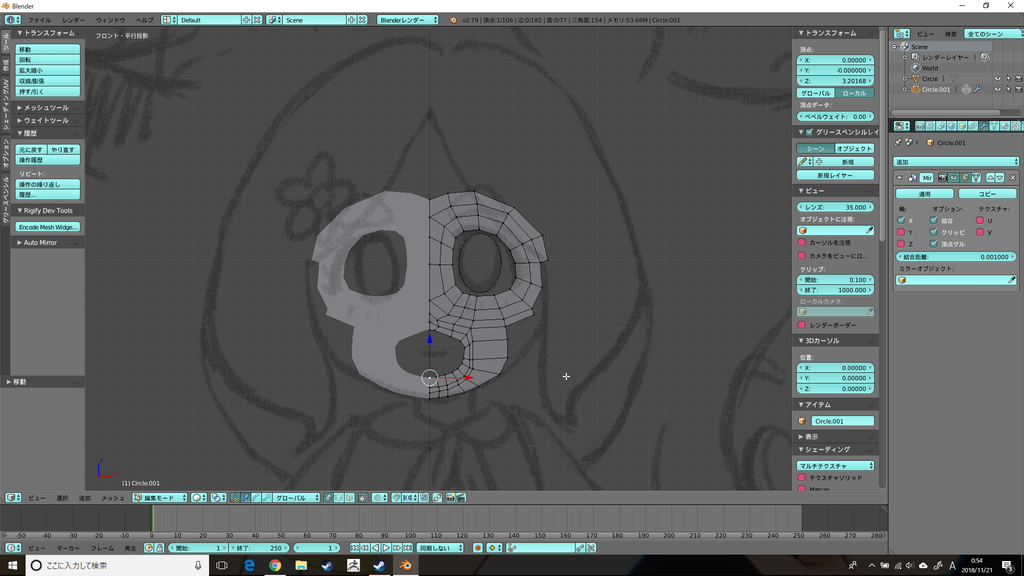
Task: Click the 移動 tool button
Action: click(x=48, y=50)
